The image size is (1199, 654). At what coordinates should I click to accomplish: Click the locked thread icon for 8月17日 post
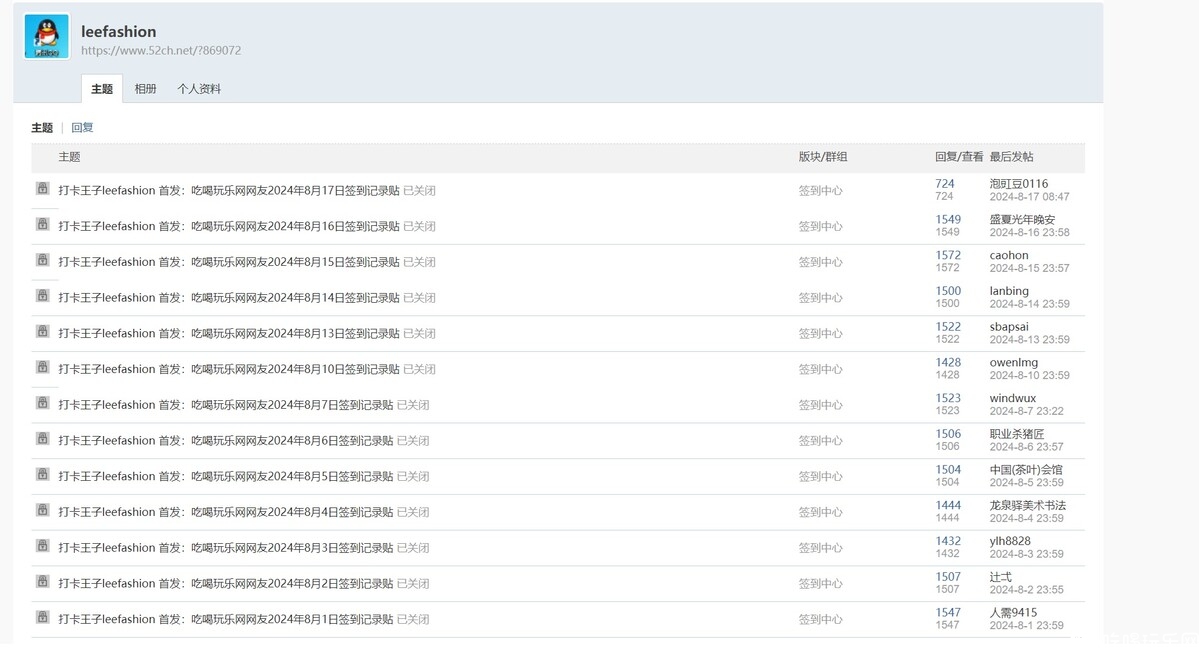pyautogui.click(x=43, y=188)
